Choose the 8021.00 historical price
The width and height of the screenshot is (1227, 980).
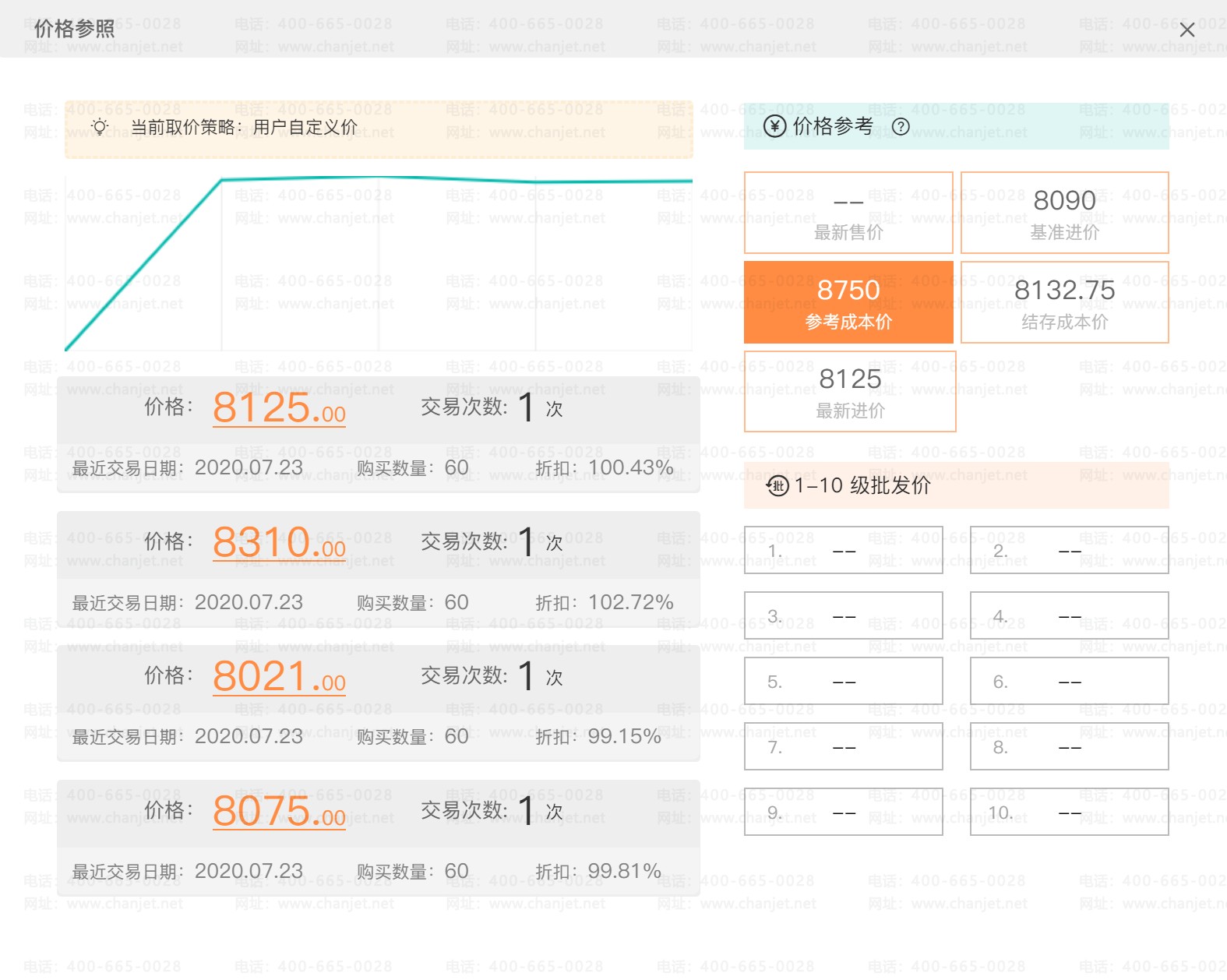[279, 677]
